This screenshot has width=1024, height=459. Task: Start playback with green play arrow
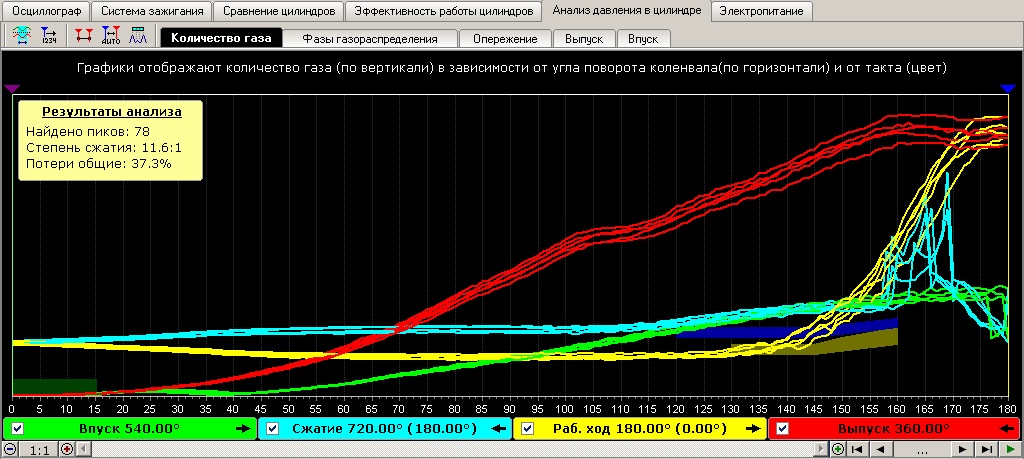click(x=1010, y=449)
